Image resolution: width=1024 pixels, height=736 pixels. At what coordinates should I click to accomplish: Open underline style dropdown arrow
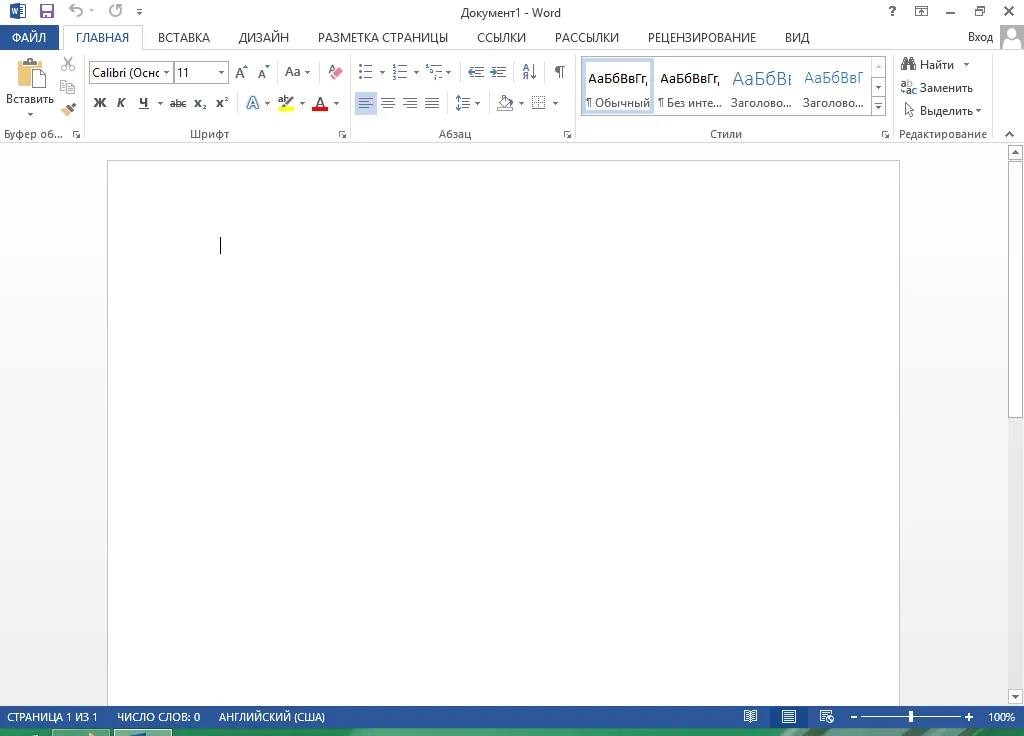click(x=160, y=103)
